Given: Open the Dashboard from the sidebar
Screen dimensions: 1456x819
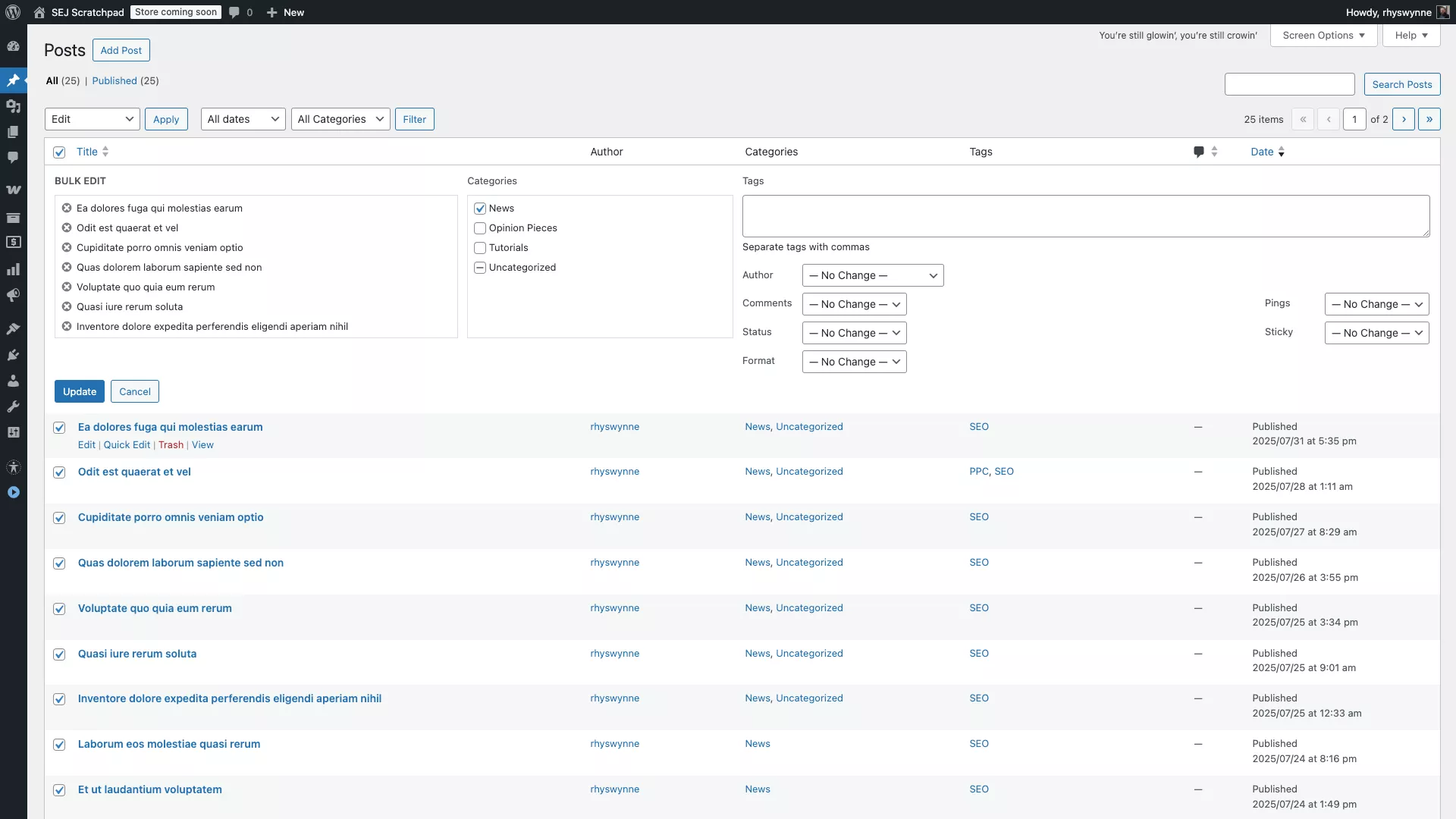Looking at the screenshot, I should (13, 46).
